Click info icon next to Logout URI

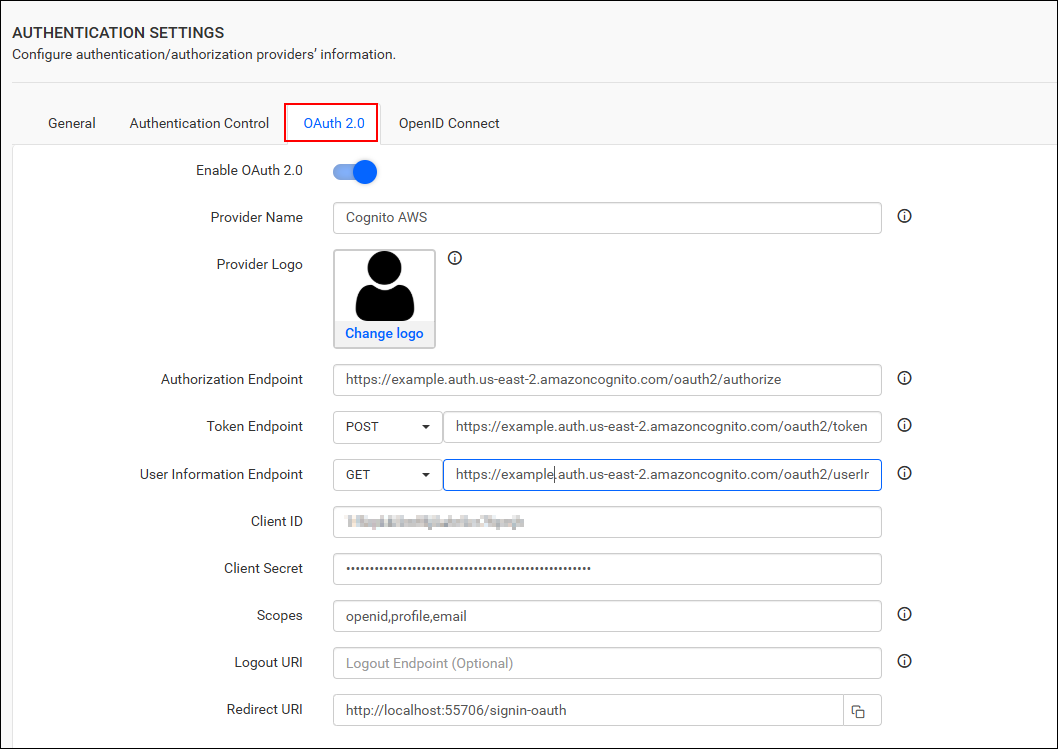tap(904, 661)
